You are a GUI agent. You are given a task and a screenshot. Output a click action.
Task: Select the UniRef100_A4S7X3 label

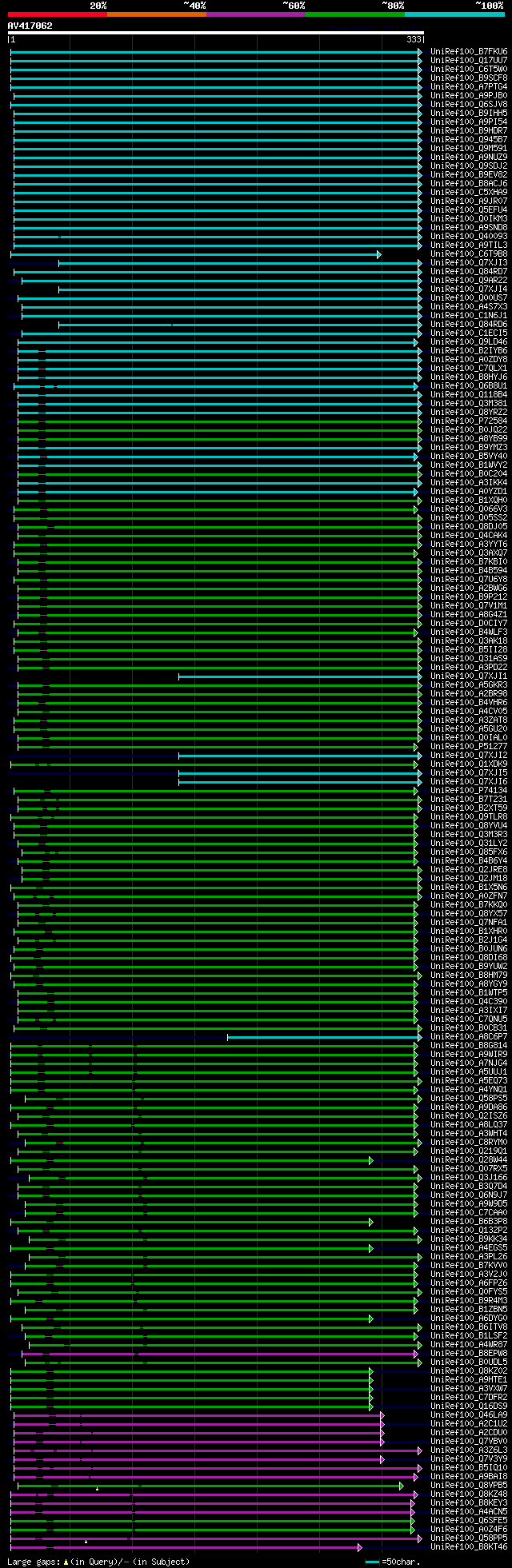469,306
